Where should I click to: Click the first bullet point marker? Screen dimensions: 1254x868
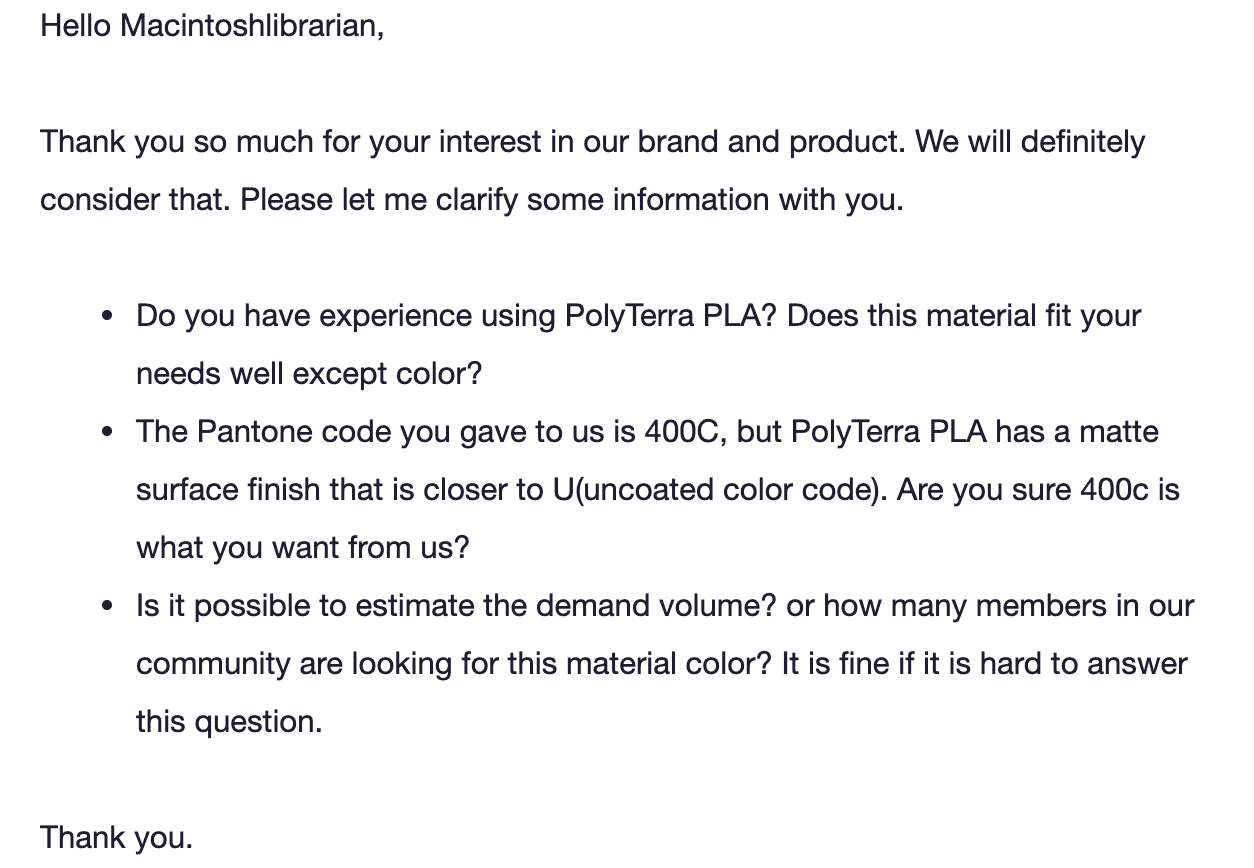[x=107, y=317]
